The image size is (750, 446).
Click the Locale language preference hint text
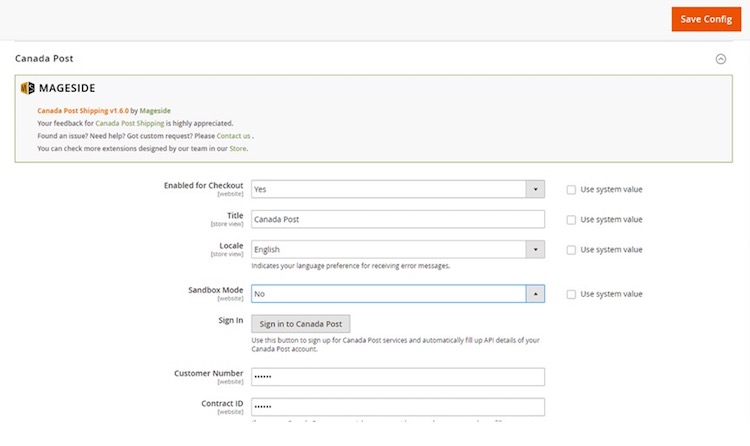pos(351,266)
